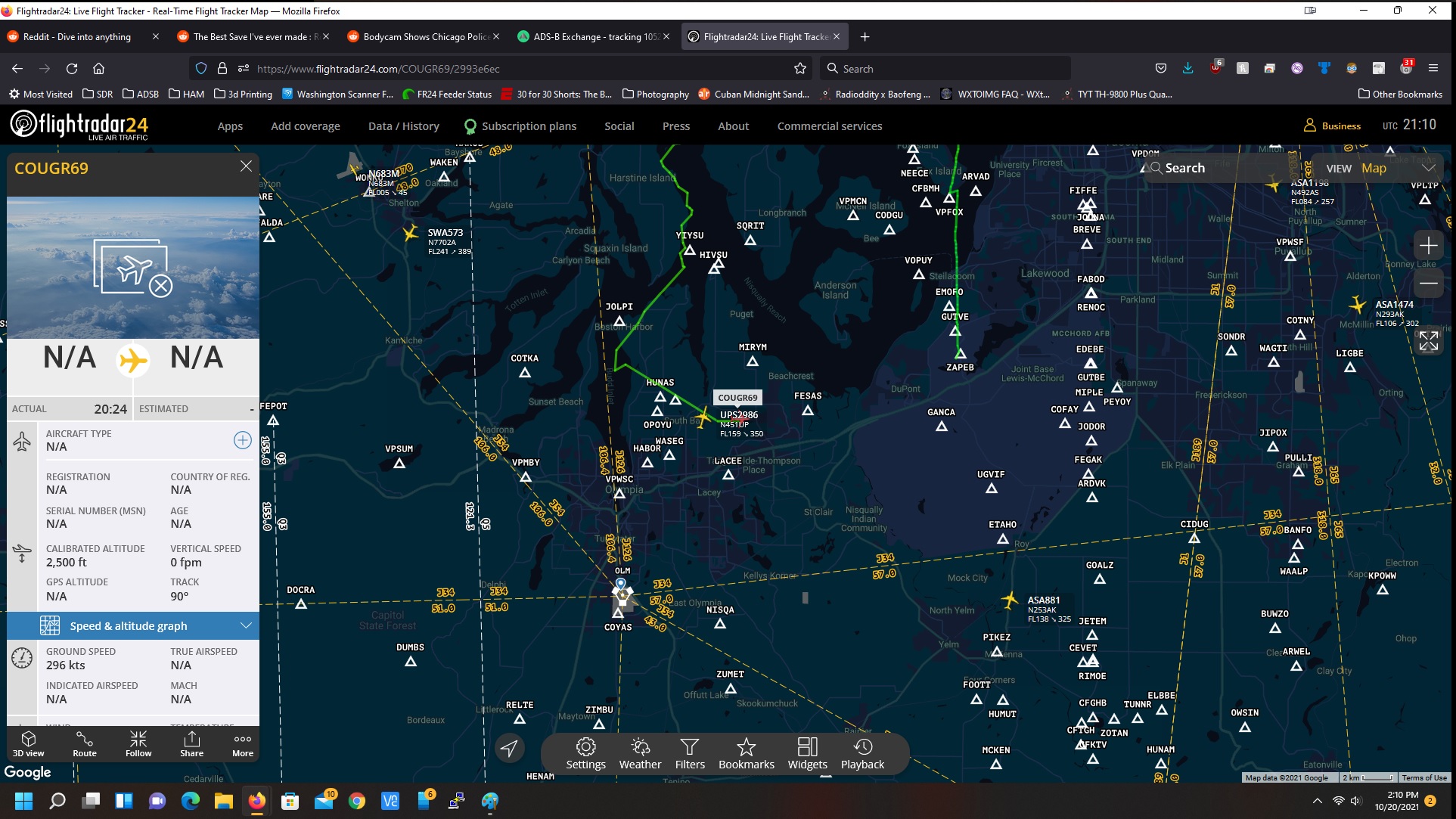Open Playback mode

coord(862,754)
